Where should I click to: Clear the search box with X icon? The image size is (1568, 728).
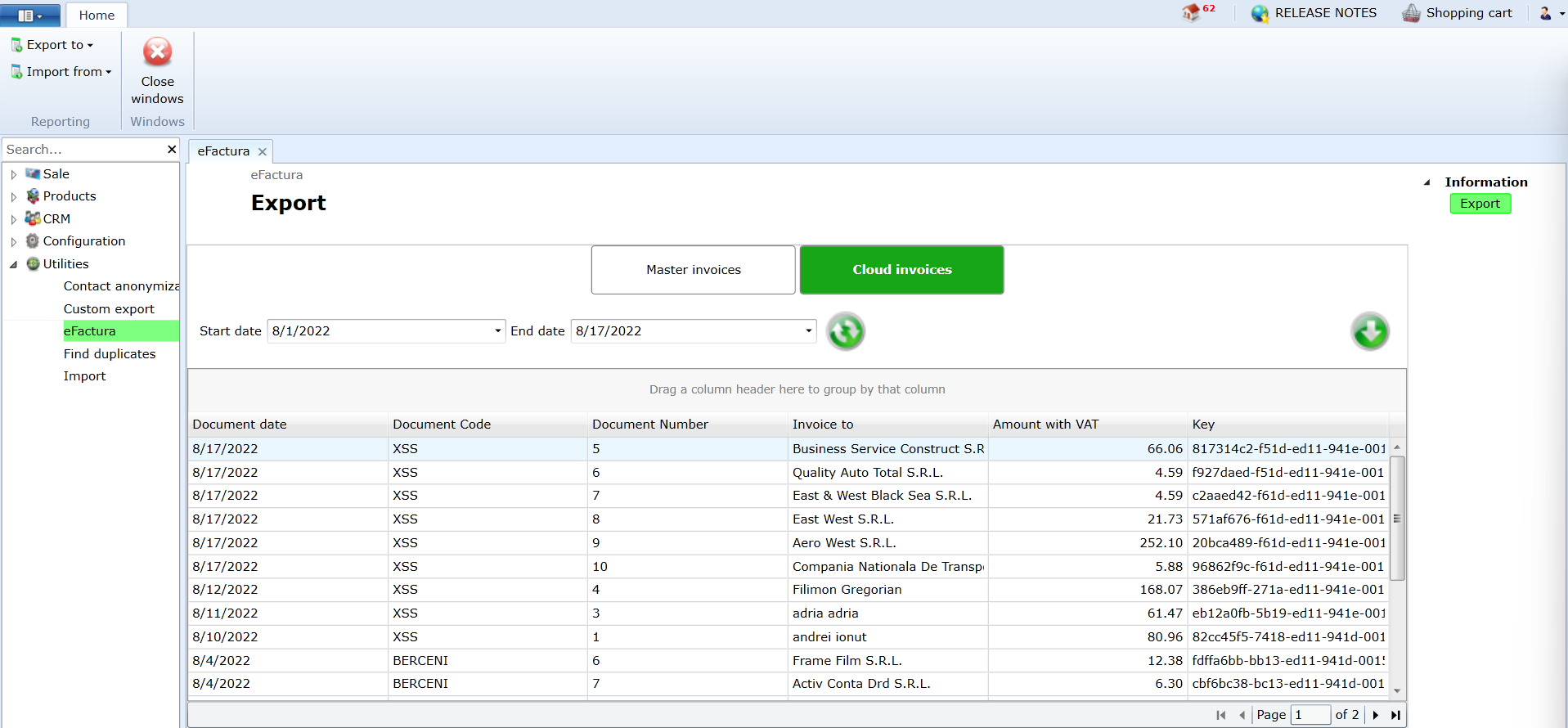pos(172,149)
